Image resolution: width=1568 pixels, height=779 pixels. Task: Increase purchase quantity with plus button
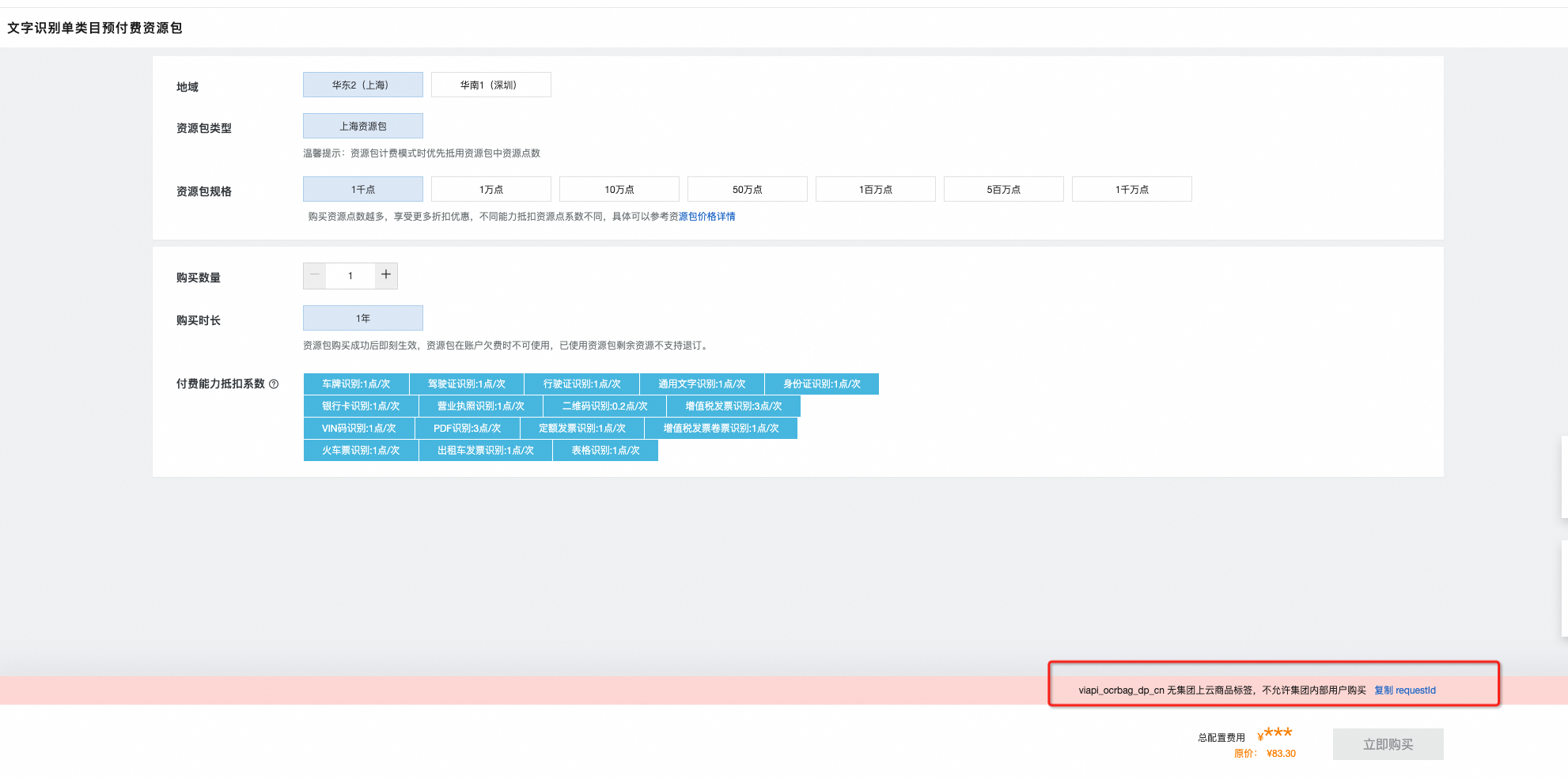pyautogui.click(x=386, y=275)
